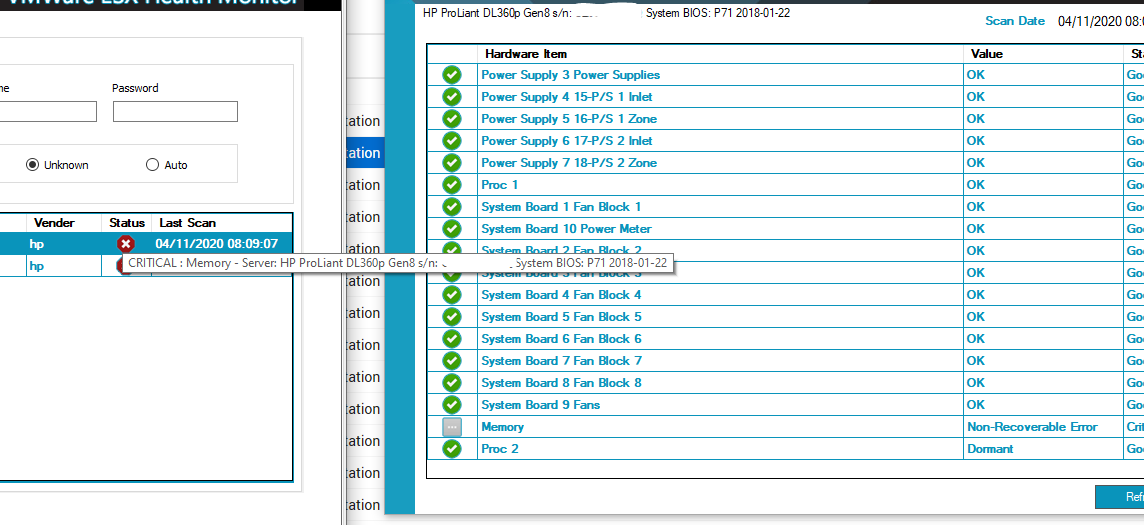The image size is (1144, 525).
Task: Click the green check for System Board 8 Fan Block 8
Action: [452, 383]
